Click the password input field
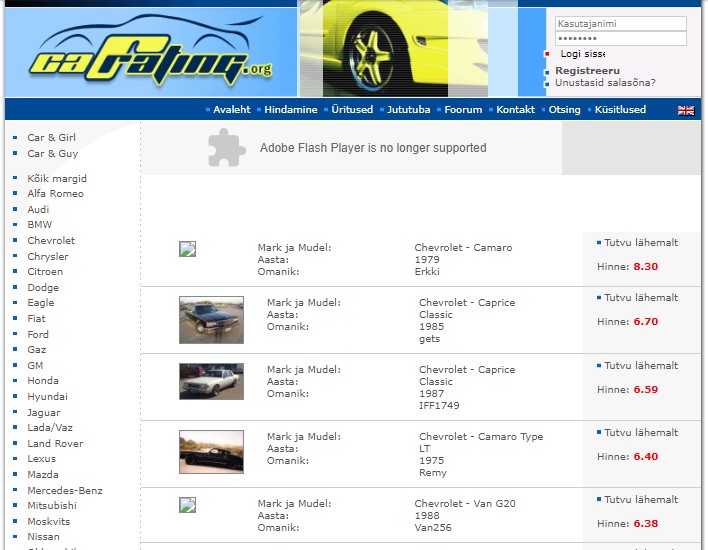 coord(620,38)
